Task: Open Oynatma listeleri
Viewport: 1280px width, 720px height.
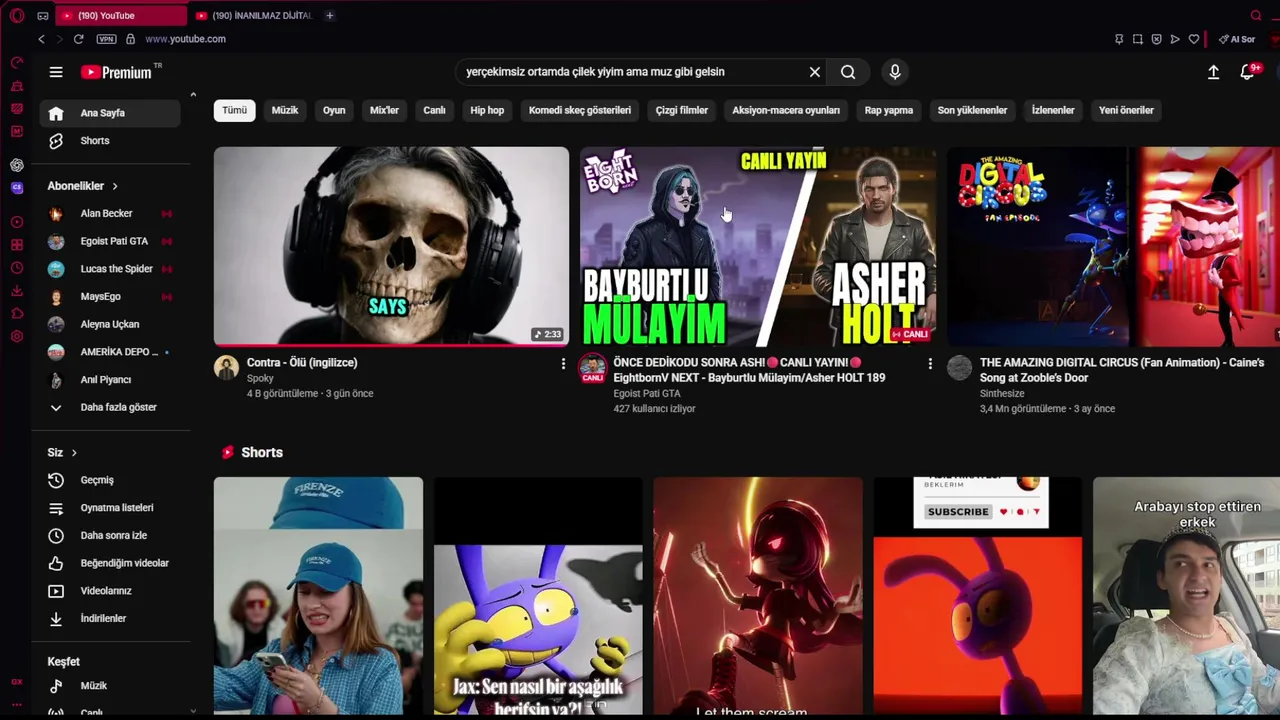Action: [110, 508]
